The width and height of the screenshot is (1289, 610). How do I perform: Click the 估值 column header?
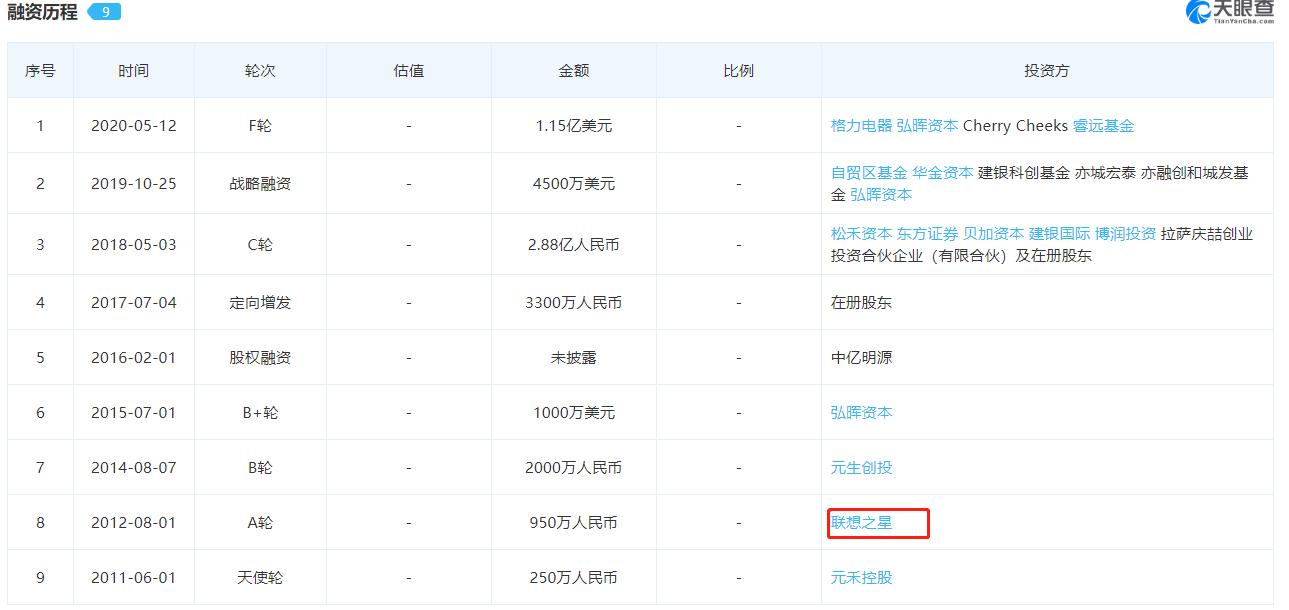click(x=408, y=71)
